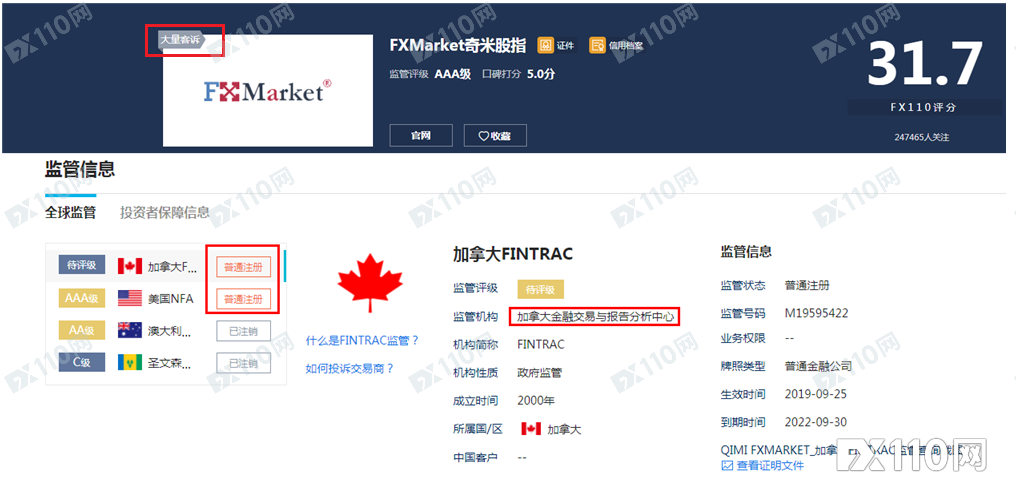Open the 官网 official website button
Screen dimensions: 1016x495
(x=421, y=135)
